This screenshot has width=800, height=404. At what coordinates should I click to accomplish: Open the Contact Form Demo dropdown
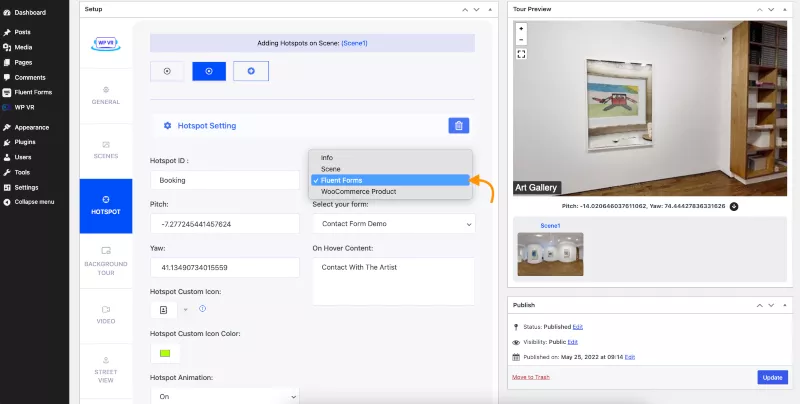pyautogui.click(x=393, y=224)
